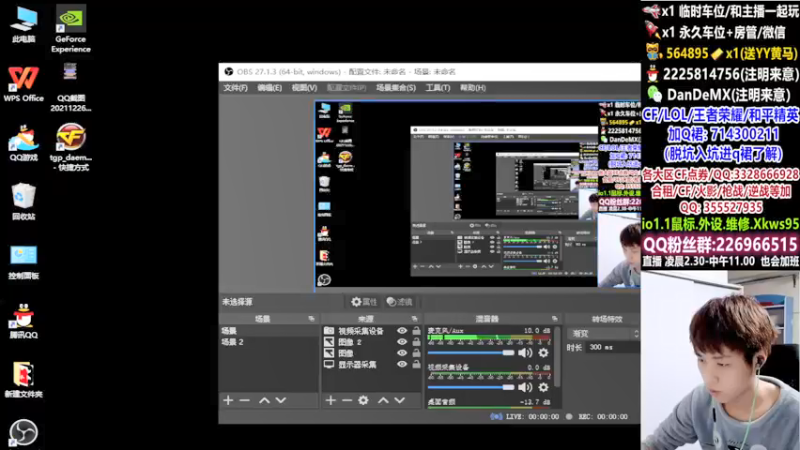Screen dimensions: 800x450
Task: Launch 腾讯QQ from the desktop
Action: point(23,321)
